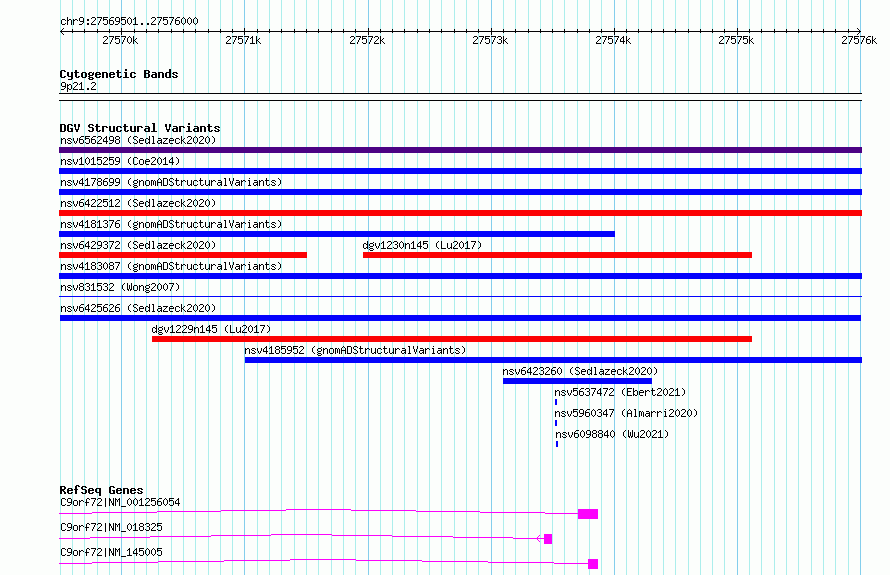The height and width of the screenshot is (575, 890).
Task: Click the red nsv6422512 variant bar
Action: 460,213
